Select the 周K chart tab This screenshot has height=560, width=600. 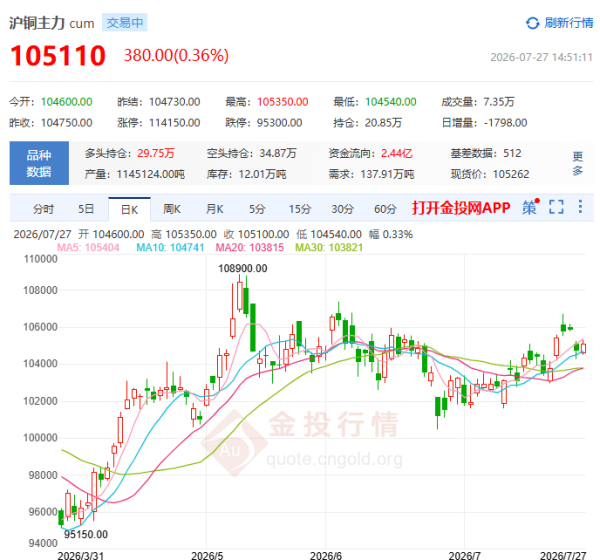172,209
